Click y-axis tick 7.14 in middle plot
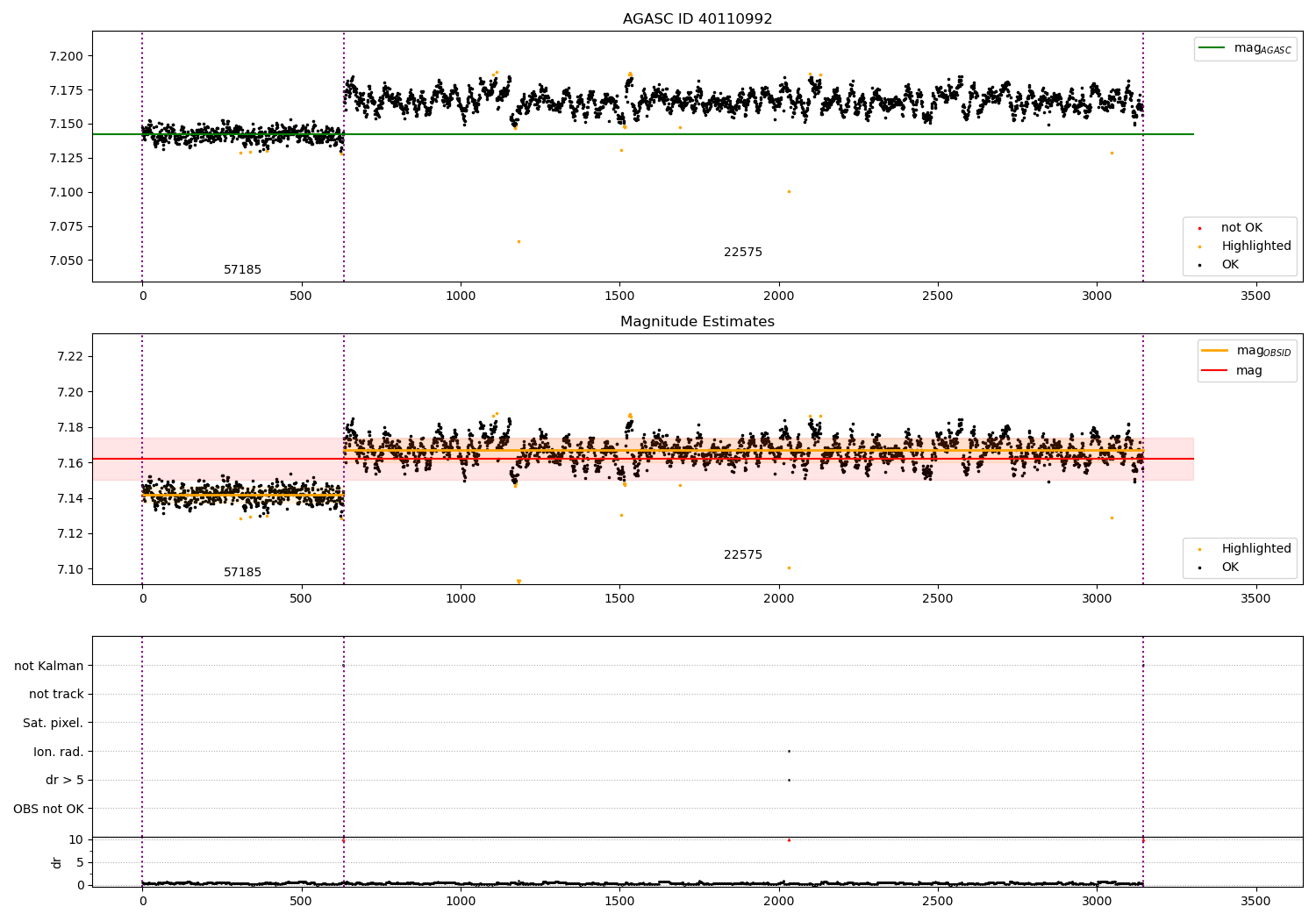The width and height of the screenshot is (1316, 921). click(68, 498)
